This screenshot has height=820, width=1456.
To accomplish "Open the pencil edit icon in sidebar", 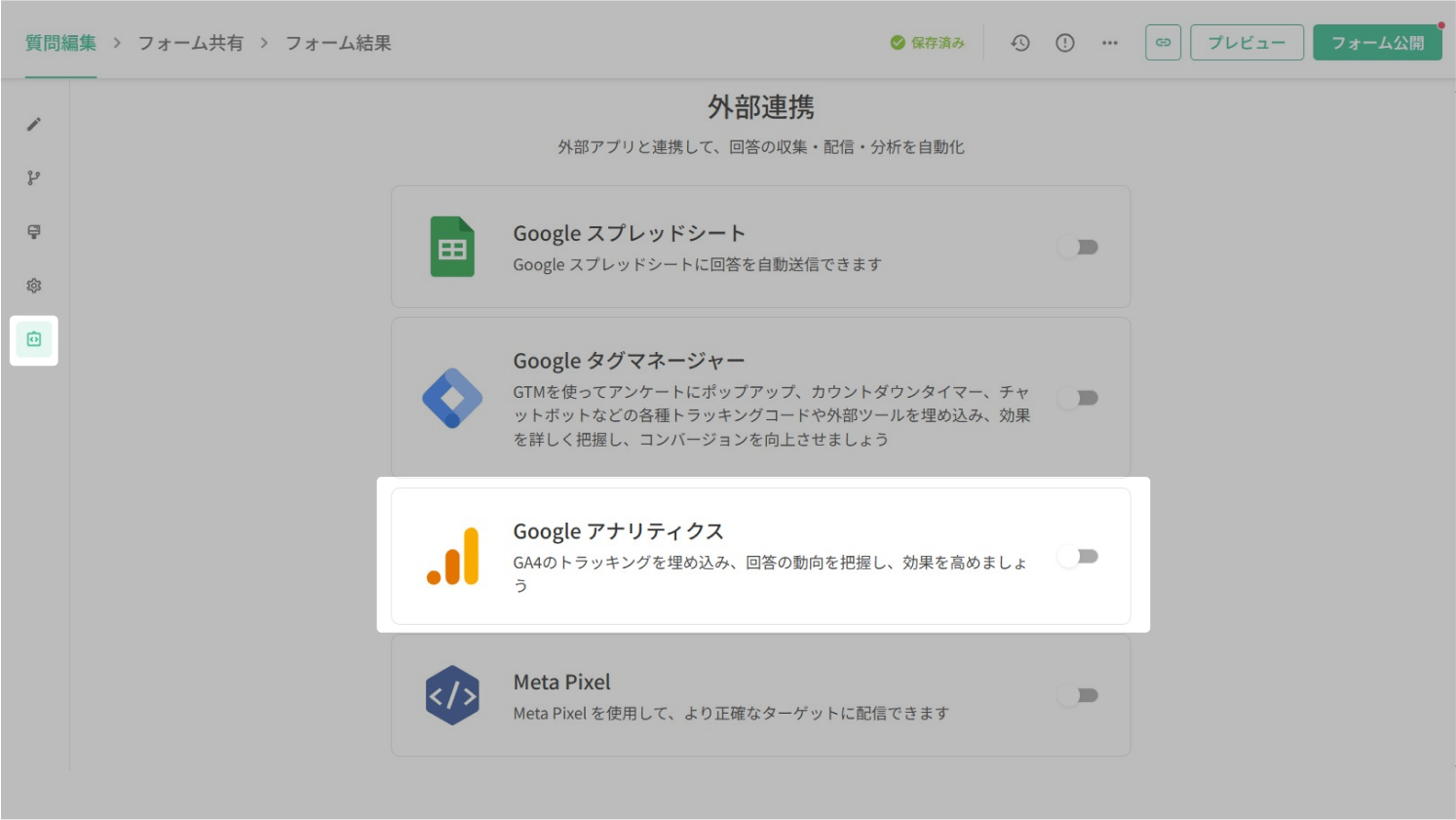I will tap(34, 124).
